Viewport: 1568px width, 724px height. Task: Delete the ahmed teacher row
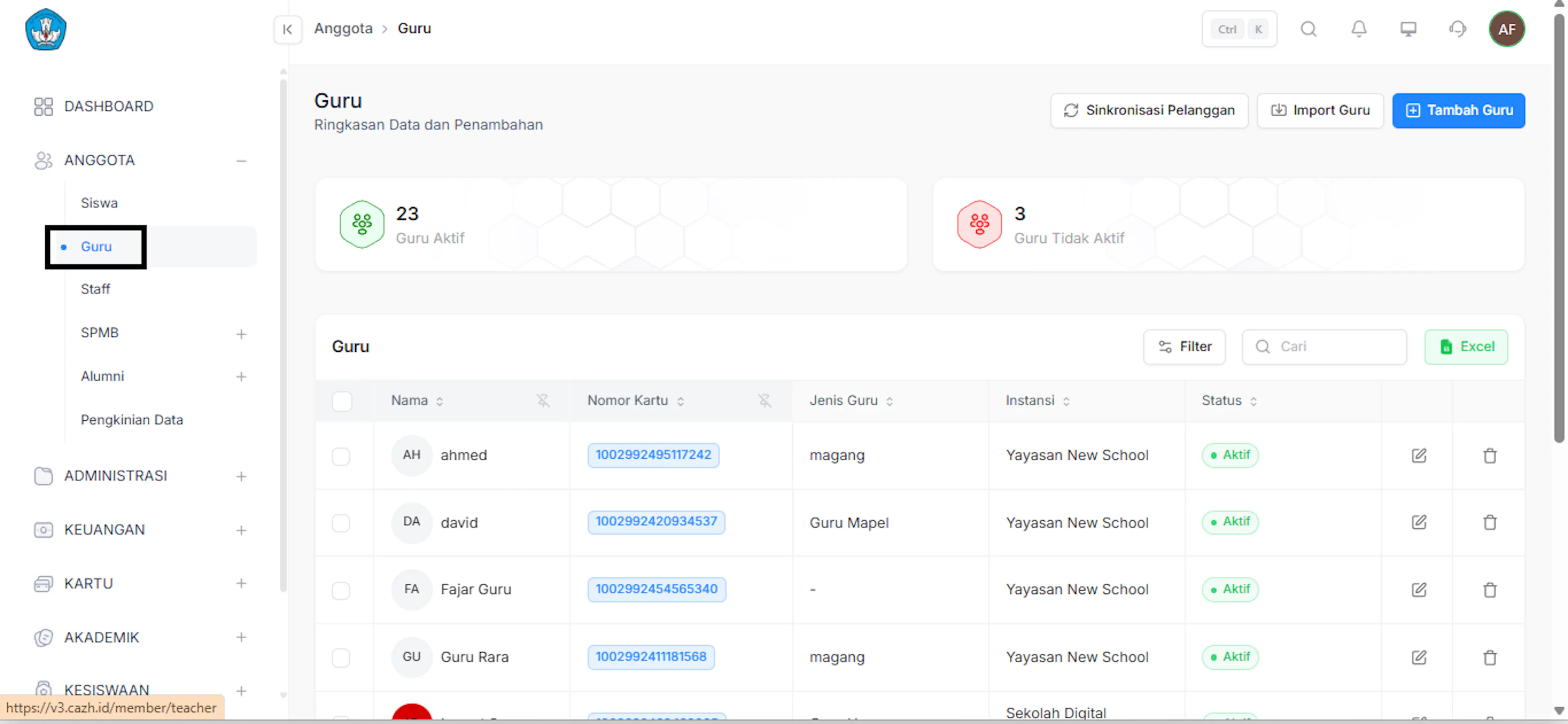1490,455
